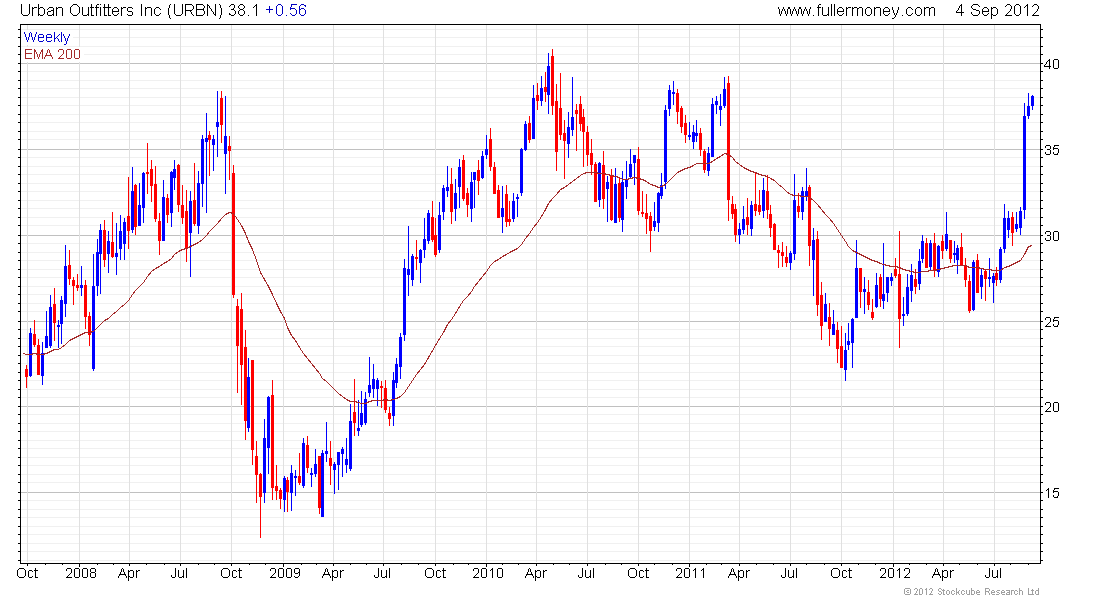Click the EMA 200 legend label
The height and width of the screenshot is (600, 1100).
coord(52,54)
